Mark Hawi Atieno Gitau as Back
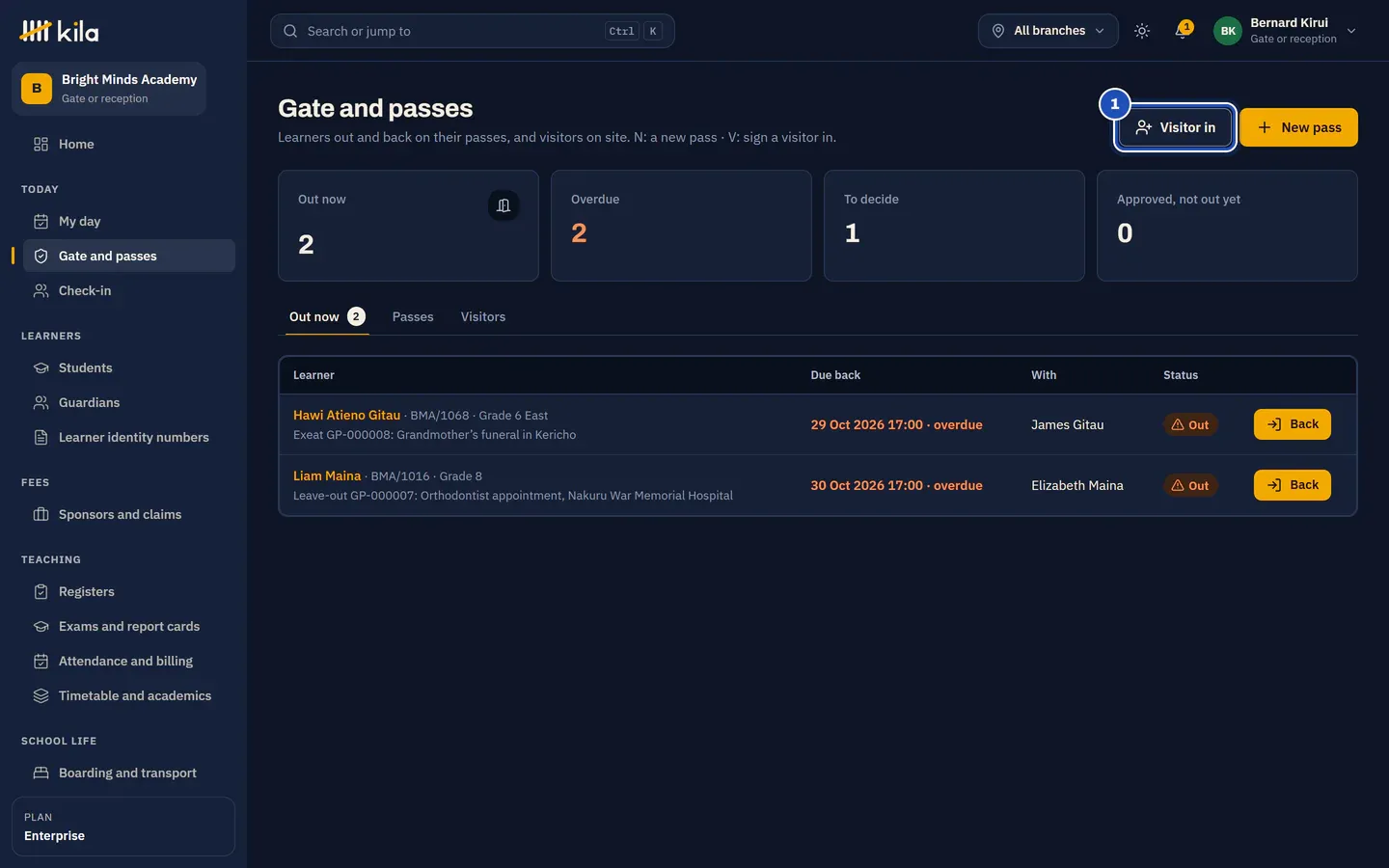This screenshot has height=868, width=1389. [1293, 424]
